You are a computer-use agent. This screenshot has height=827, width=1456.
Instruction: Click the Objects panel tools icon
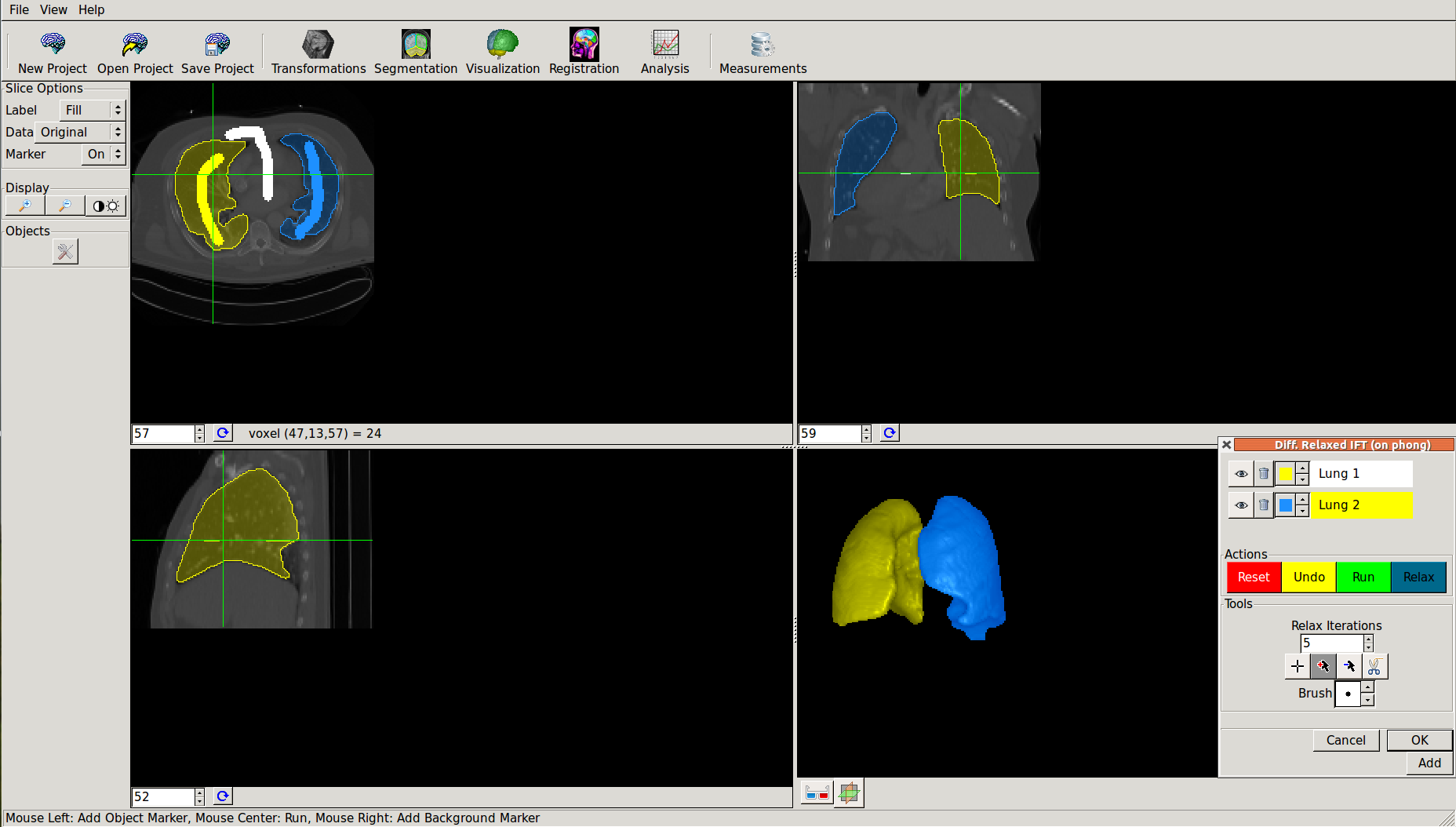click(65, 252)
